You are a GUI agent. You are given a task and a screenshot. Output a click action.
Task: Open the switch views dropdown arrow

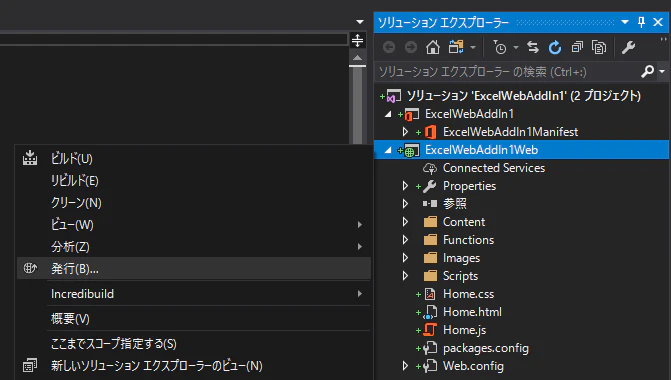click(x=473, y=48)
